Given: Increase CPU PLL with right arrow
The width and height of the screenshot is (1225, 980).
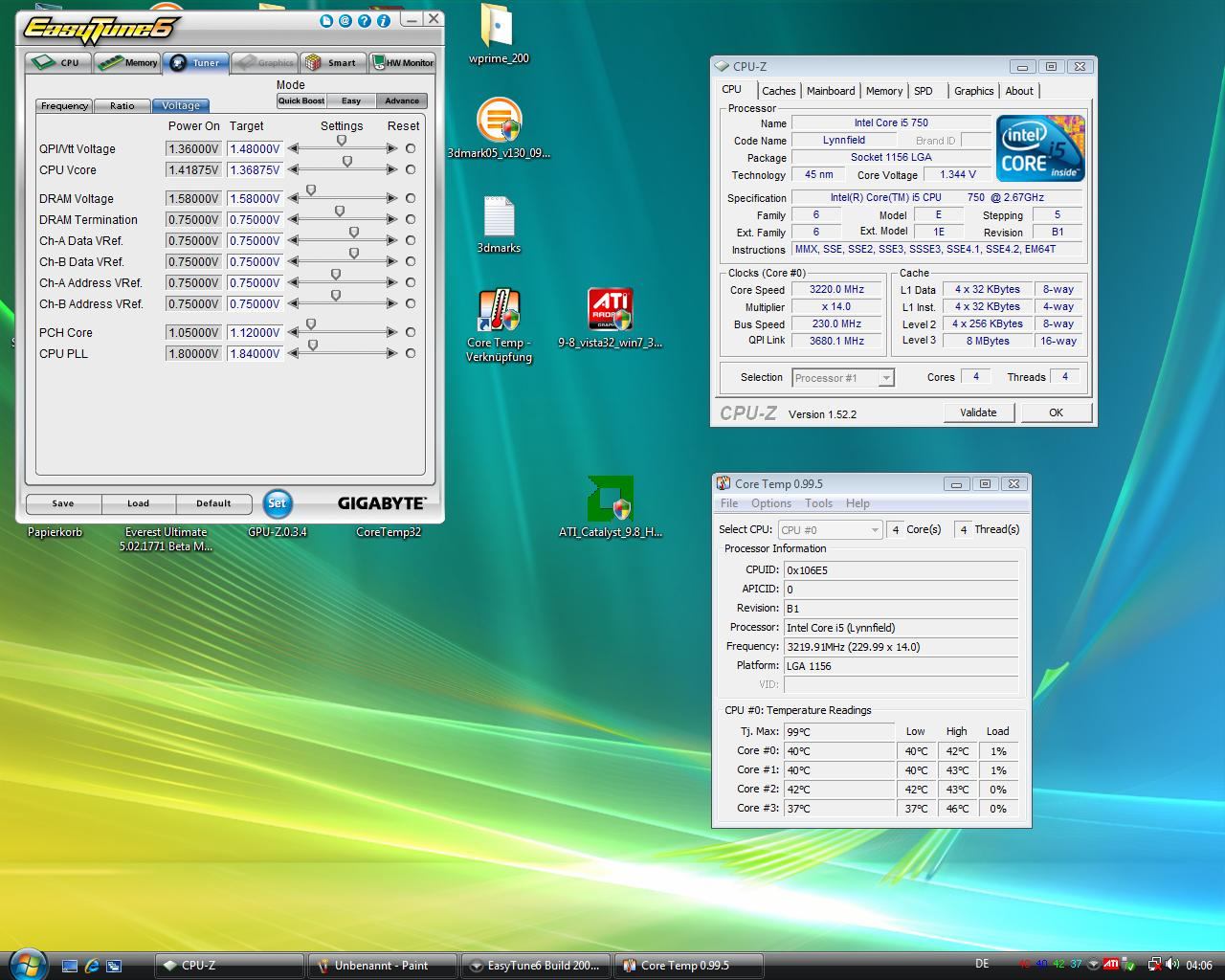Looking at the screenshot, I should point(391,353).
